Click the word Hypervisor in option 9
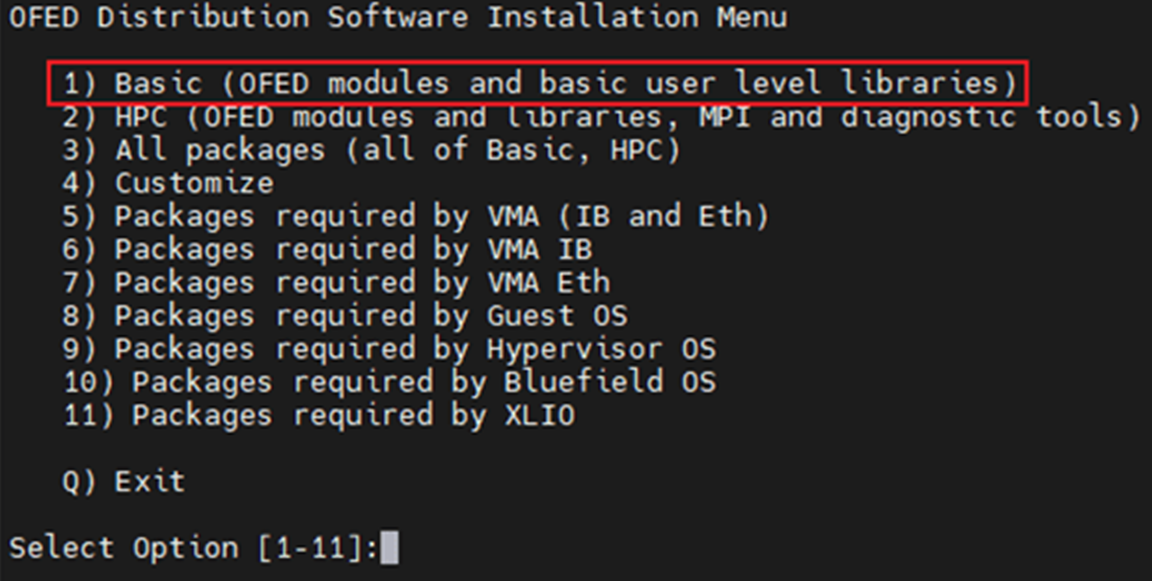1152x581 pixels. (575, 350)
